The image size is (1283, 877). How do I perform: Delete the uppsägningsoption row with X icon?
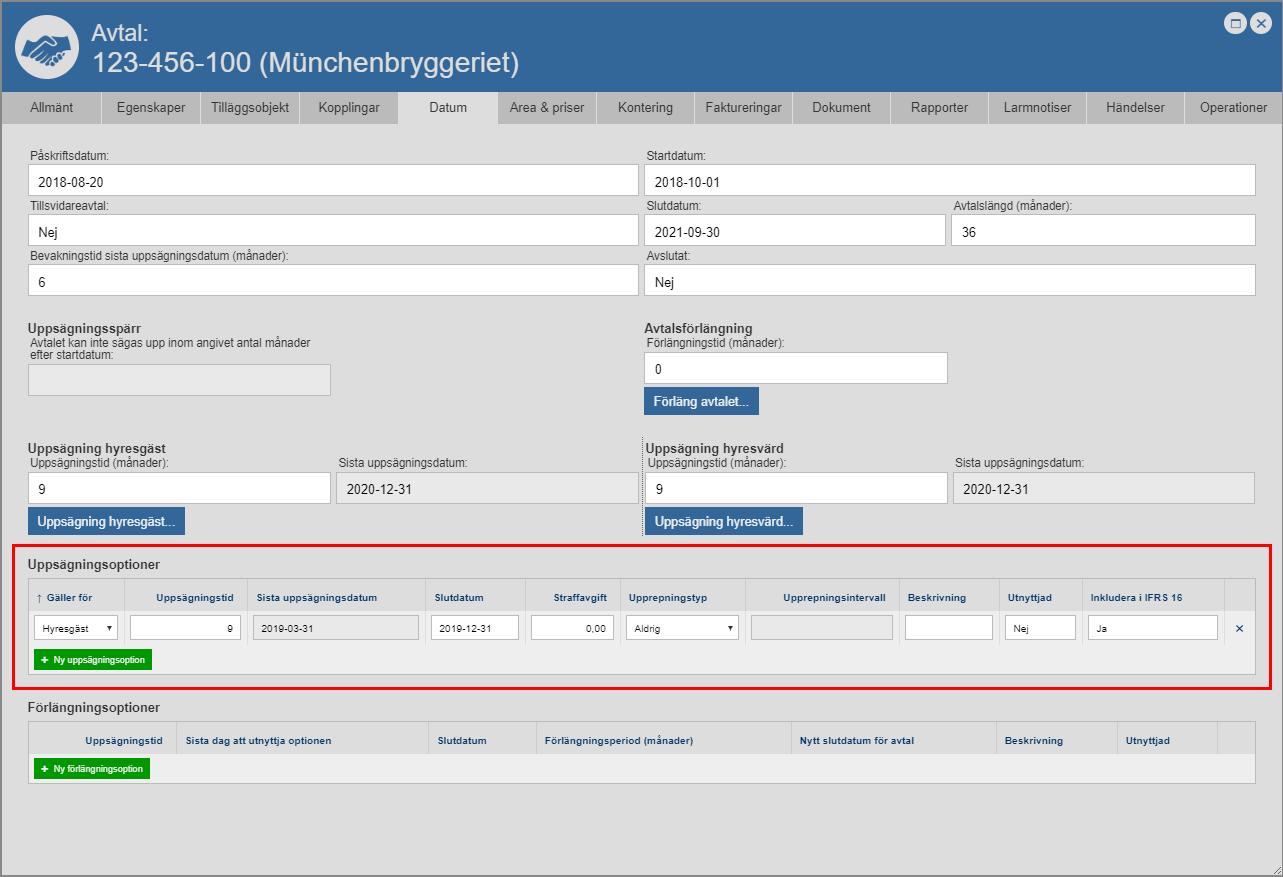pos(1239,628)
